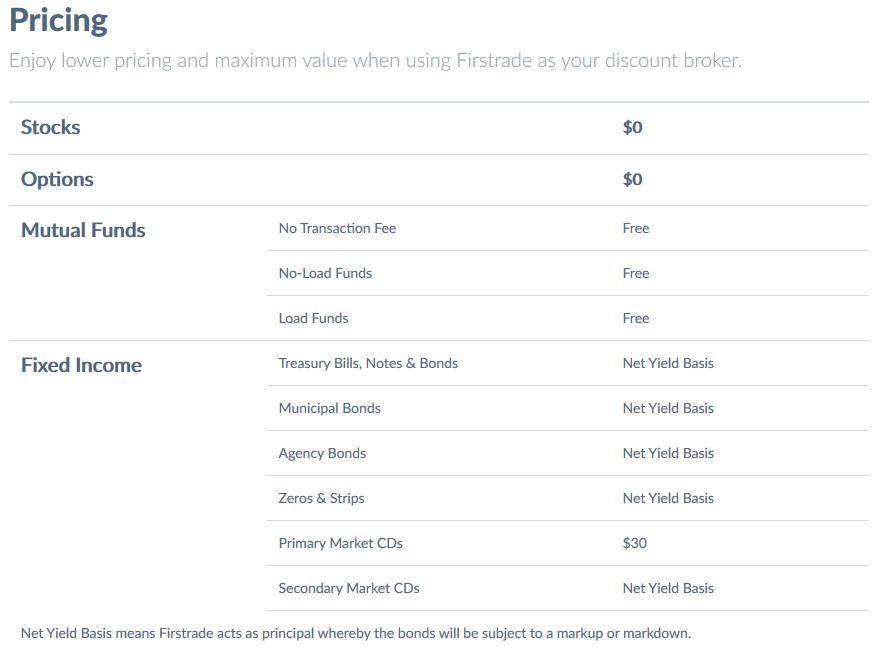Select the Secondary Market CDs label
Image resolution: width=876 pixels, height=653 pixels.
[348, 588]
